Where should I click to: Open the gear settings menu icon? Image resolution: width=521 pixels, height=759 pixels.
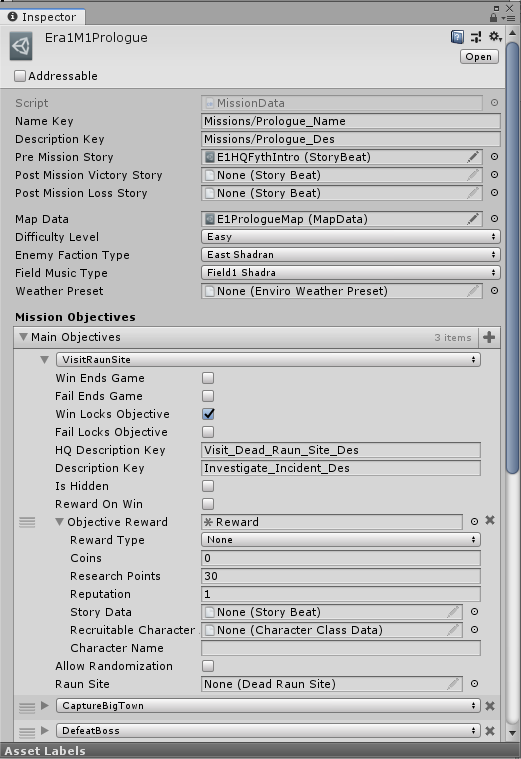pyautogui.click(x=494, y=36)
